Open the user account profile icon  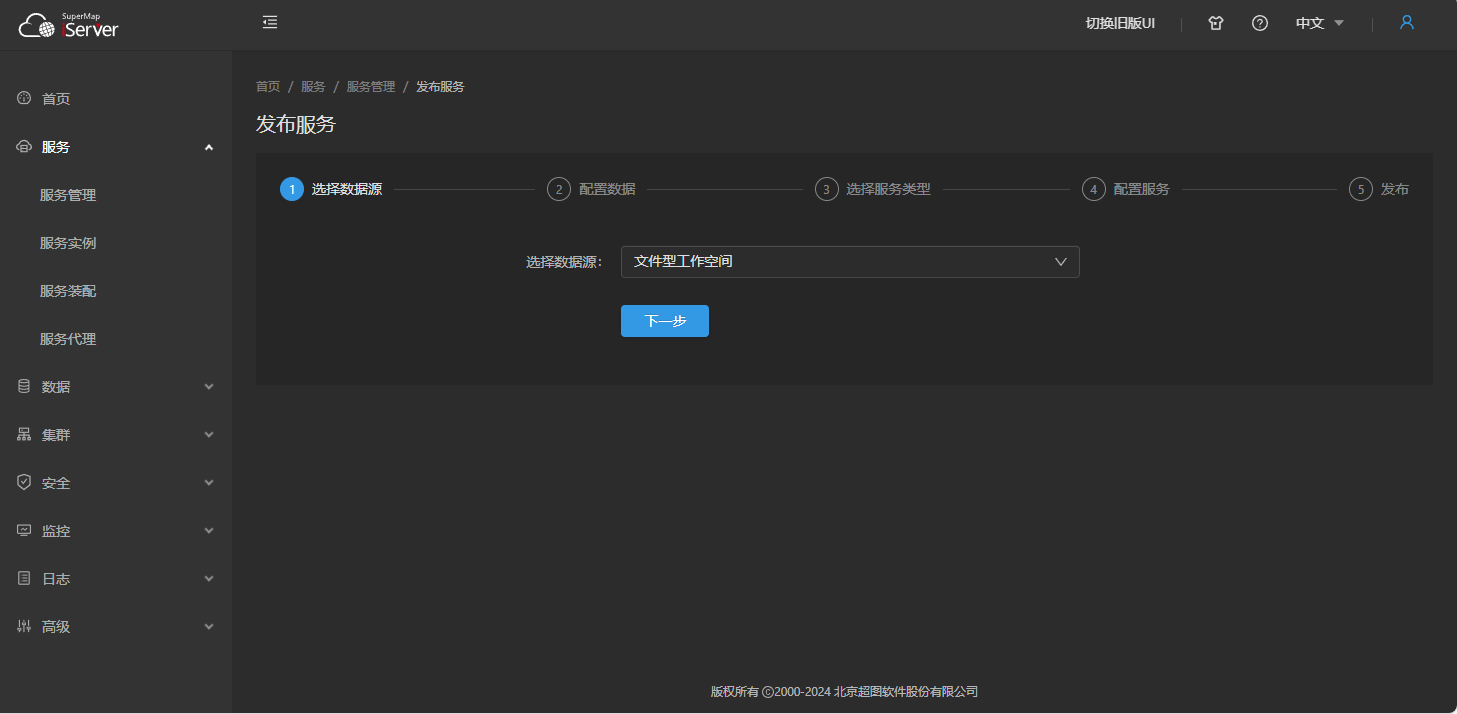[1407, 22]
